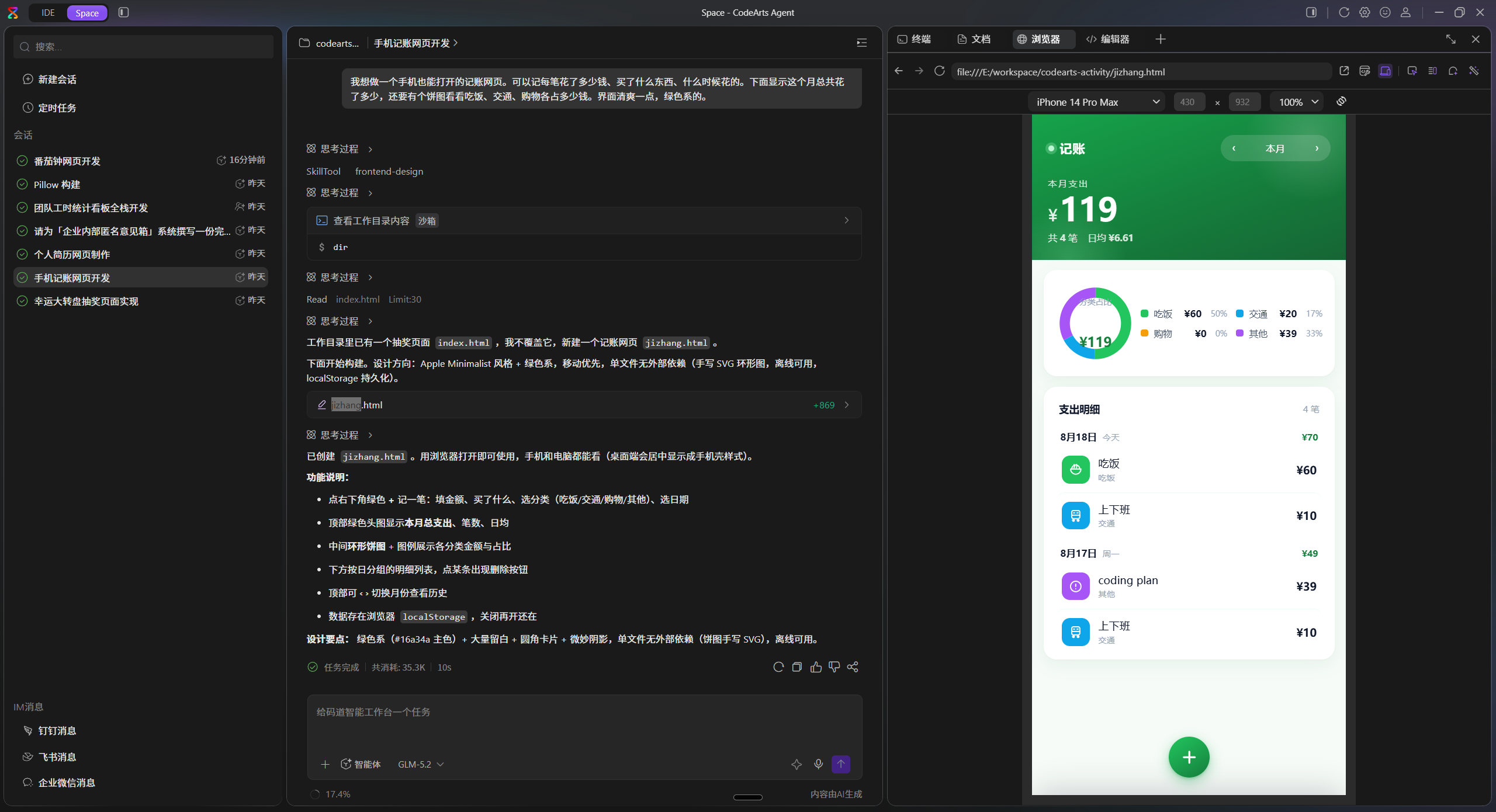Open the feedback smiley icon
The image size is (1496, 812).
coord(1385,12)
